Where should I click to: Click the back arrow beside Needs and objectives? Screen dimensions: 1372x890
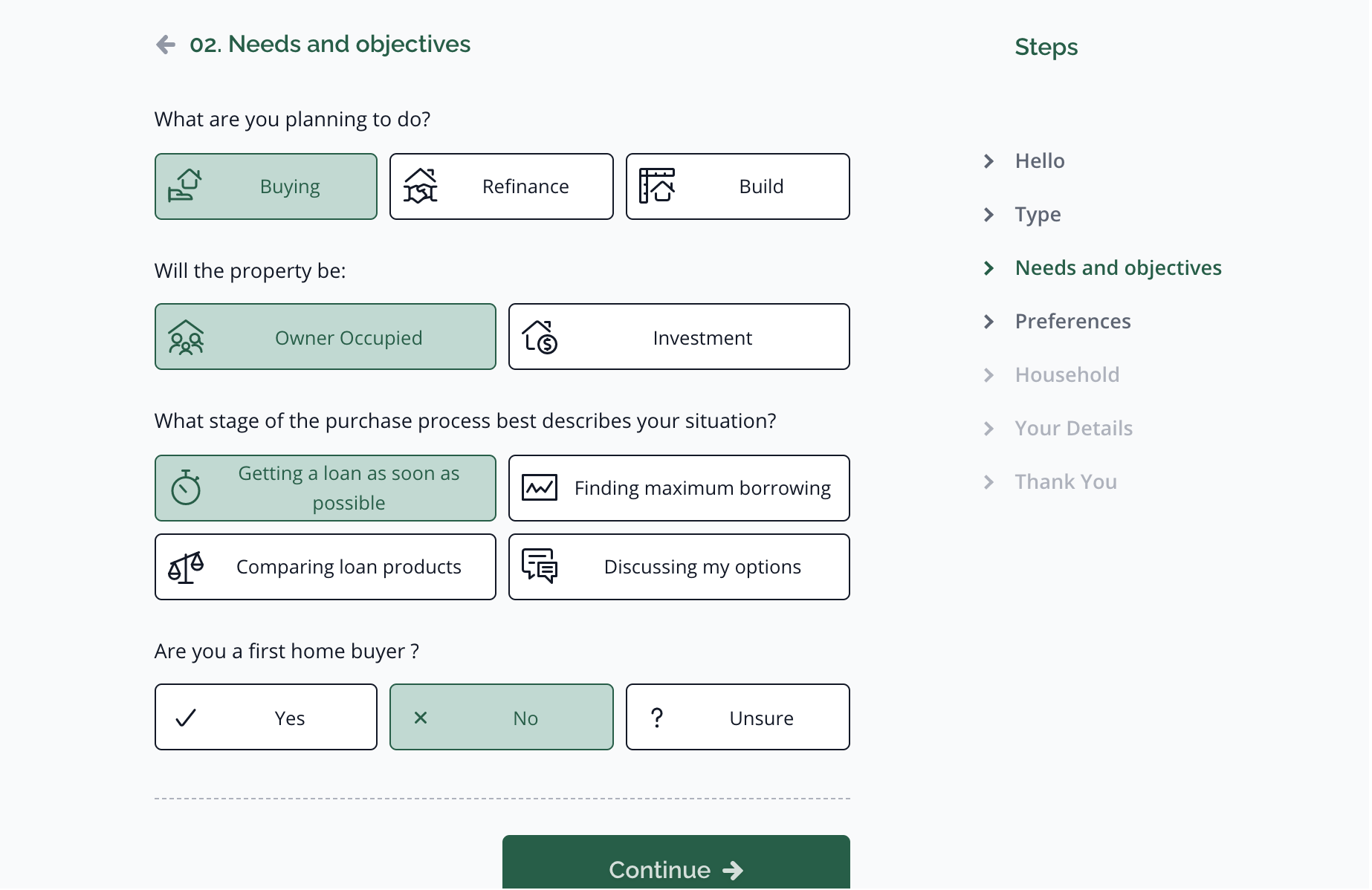coord(166,45)
